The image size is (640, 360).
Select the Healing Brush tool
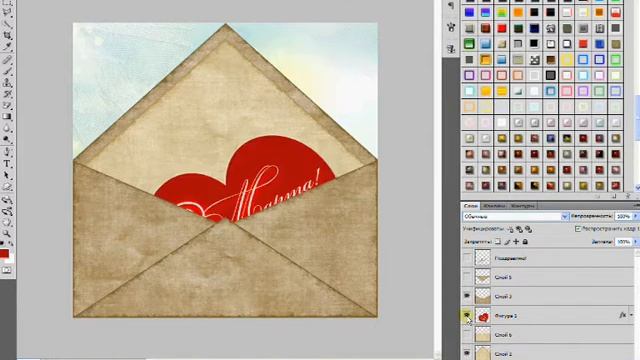(7, 60)
